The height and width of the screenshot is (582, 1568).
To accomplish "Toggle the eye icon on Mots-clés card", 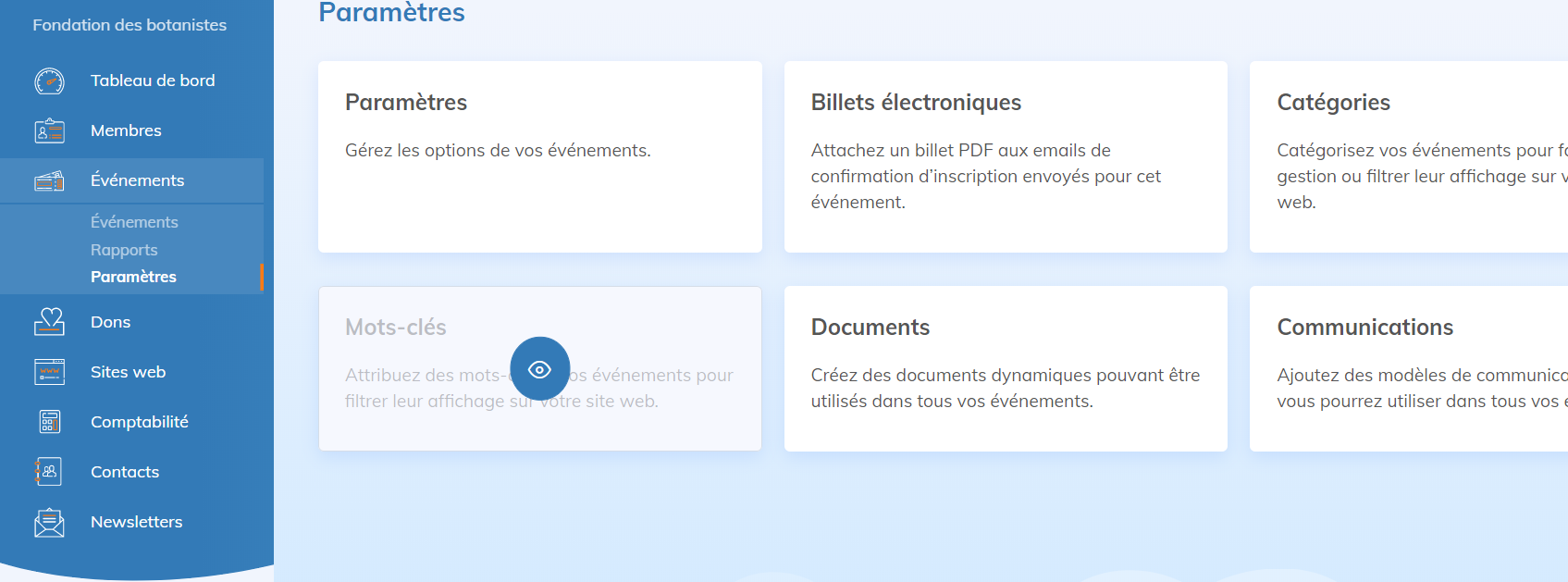I will tap(539, 369).
